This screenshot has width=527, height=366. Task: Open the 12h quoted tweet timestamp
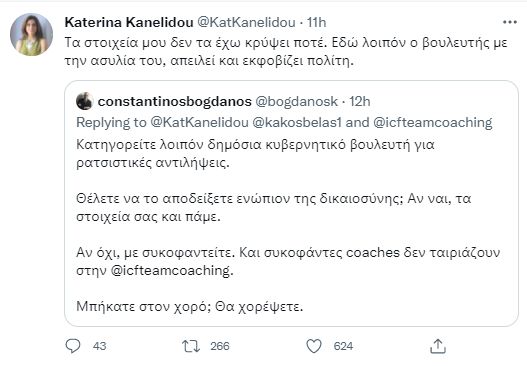(359, 101)
